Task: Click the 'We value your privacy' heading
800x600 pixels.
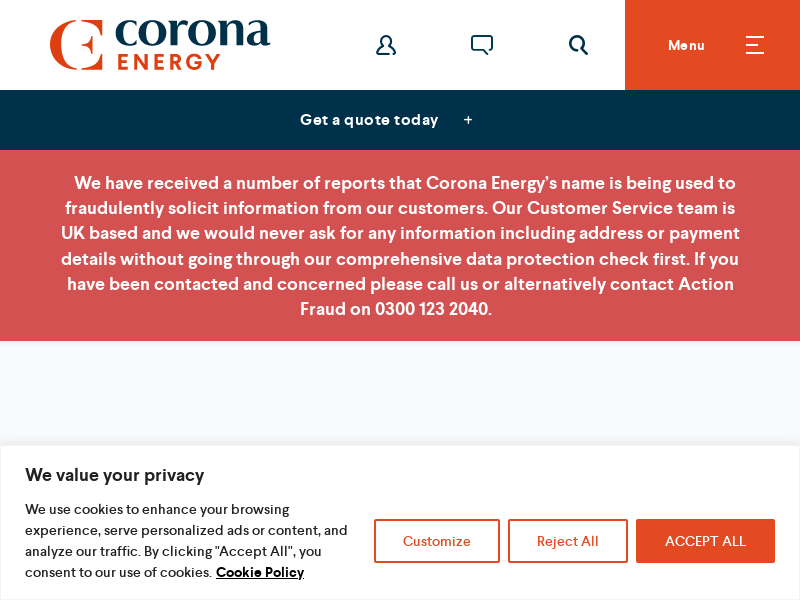Action: 115,475
